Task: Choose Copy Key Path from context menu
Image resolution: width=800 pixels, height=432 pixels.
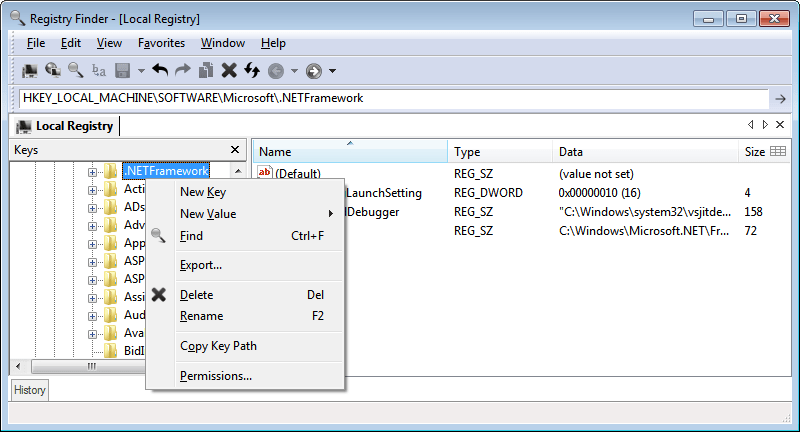Action: [218, 346]
